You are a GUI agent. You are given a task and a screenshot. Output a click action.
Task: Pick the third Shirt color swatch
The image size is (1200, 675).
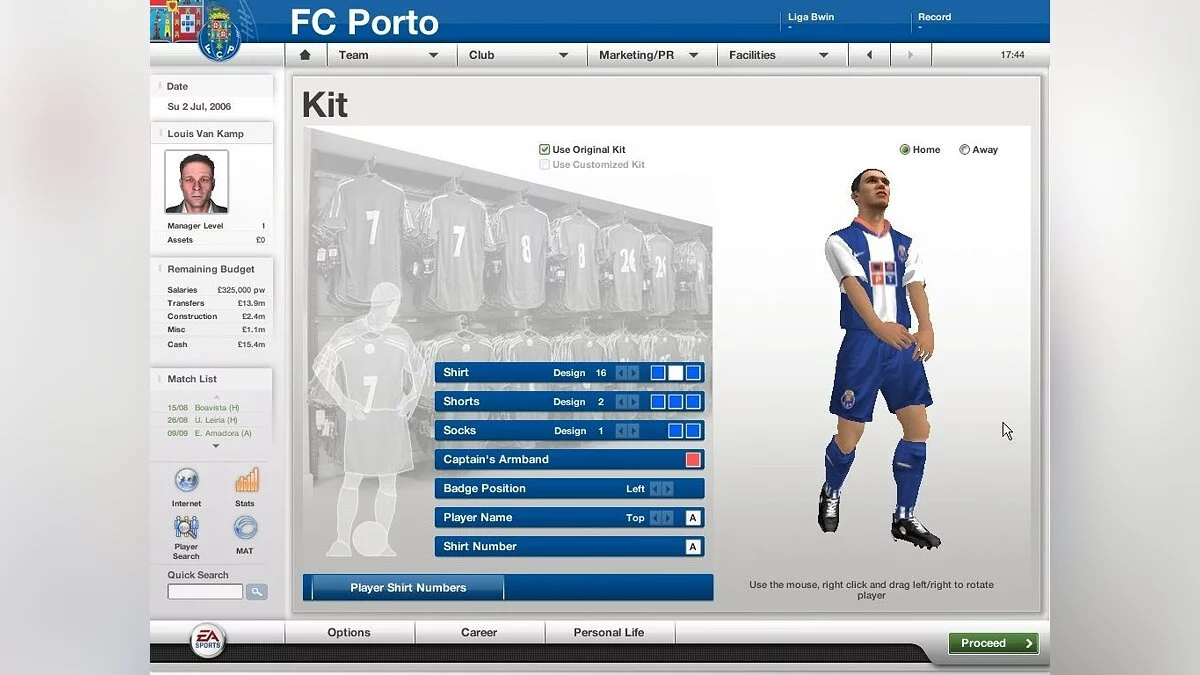click(x=693, y=373)
